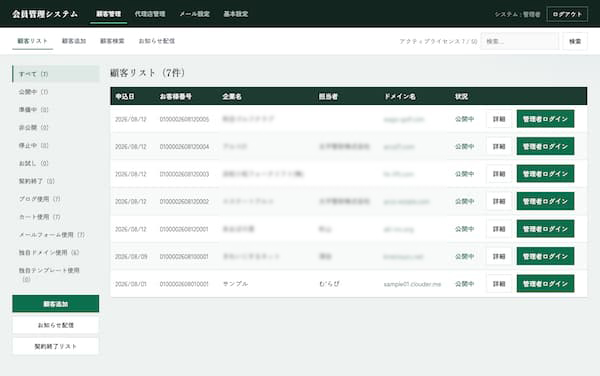Click the sample01.clouder.me domain cell
The image size is (600, 376).
[412, 284]
